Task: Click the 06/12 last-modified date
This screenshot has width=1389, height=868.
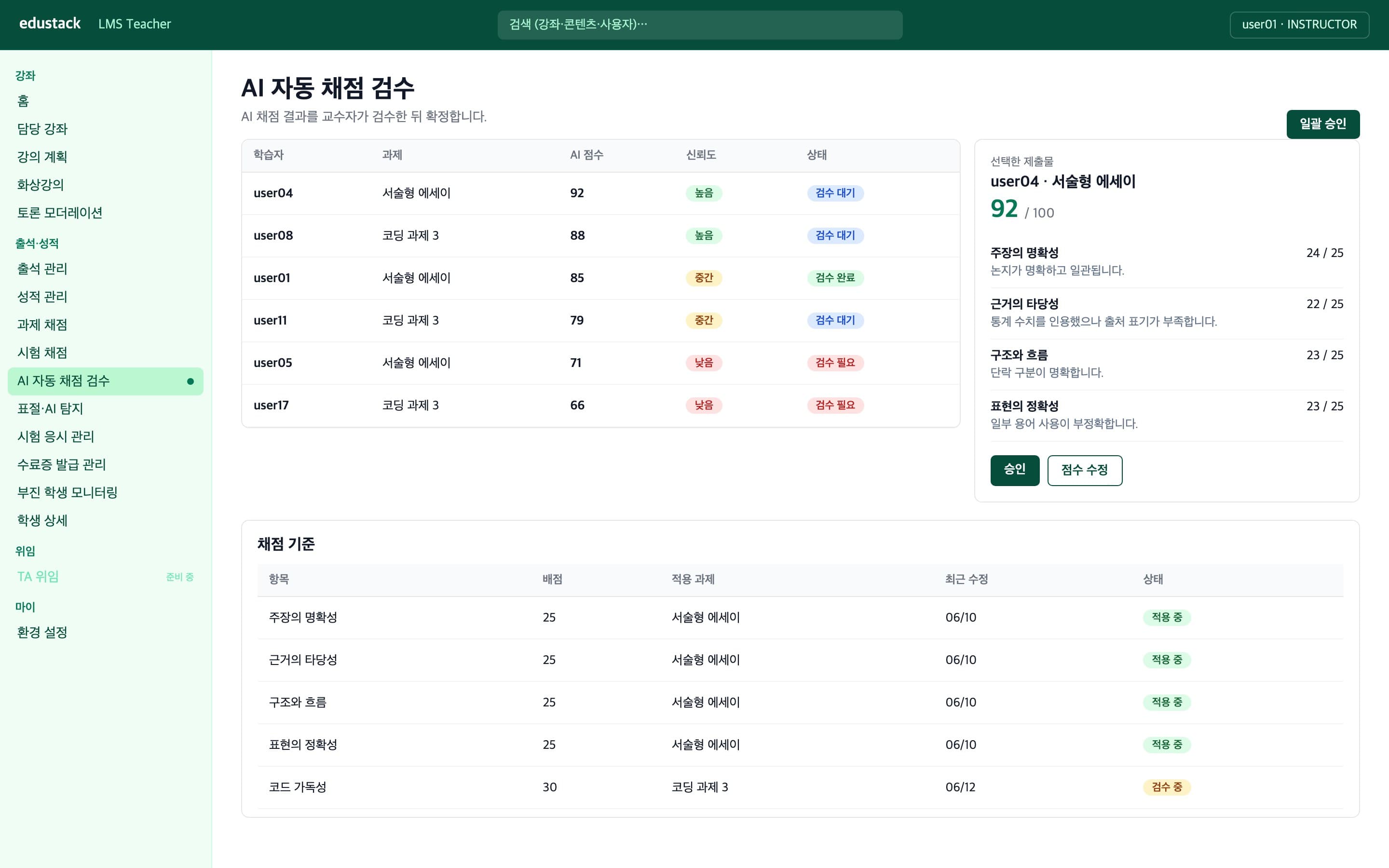Action: [960, 787]
